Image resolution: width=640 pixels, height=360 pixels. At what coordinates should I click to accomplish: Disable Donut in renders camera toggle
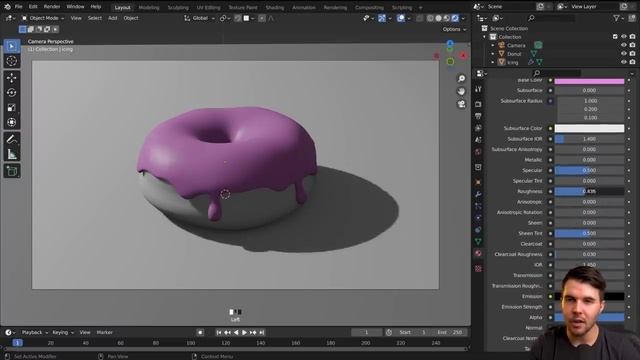(x=632, y=54)
